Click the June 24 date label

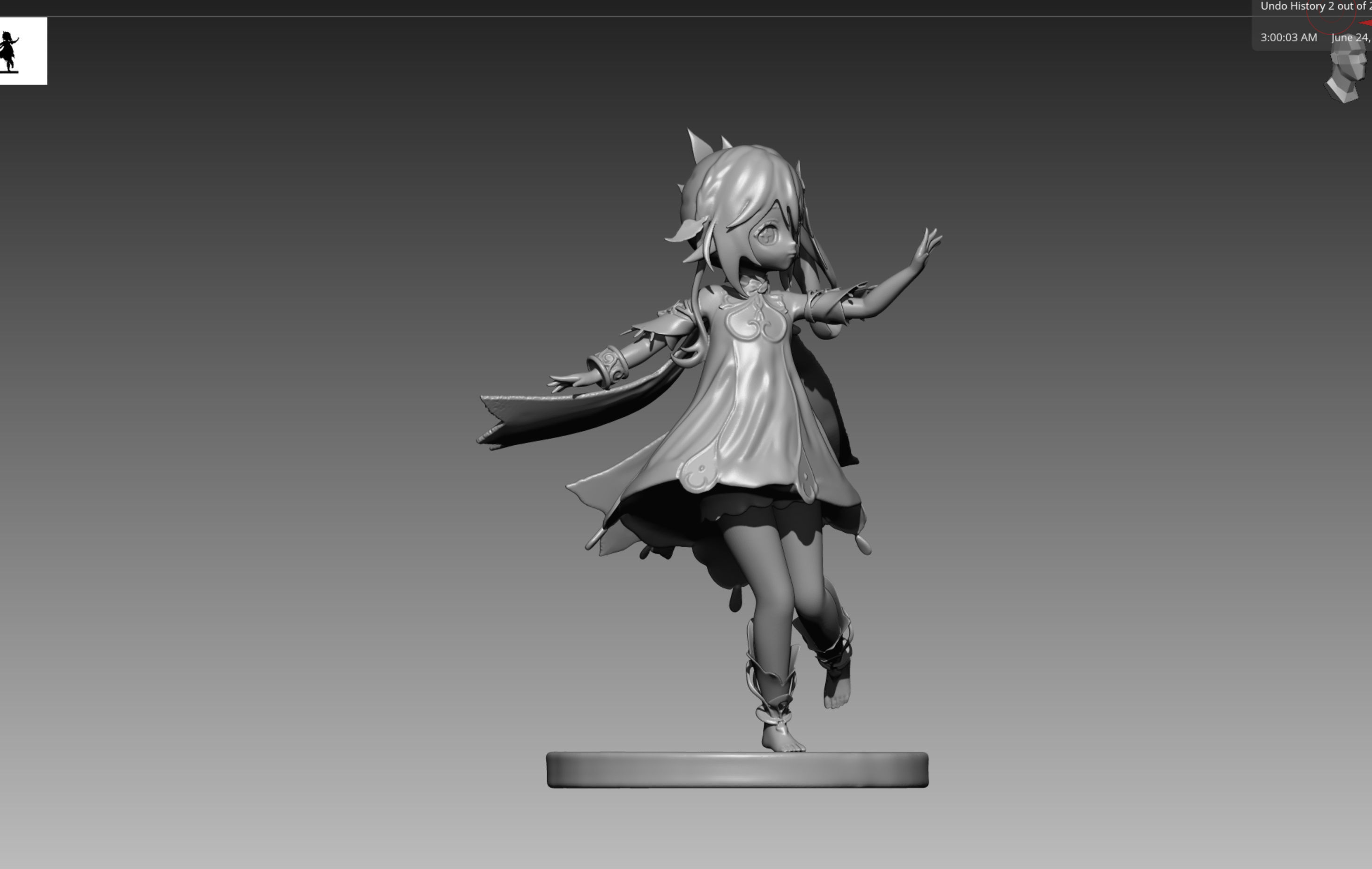(x=1351, y=37)
